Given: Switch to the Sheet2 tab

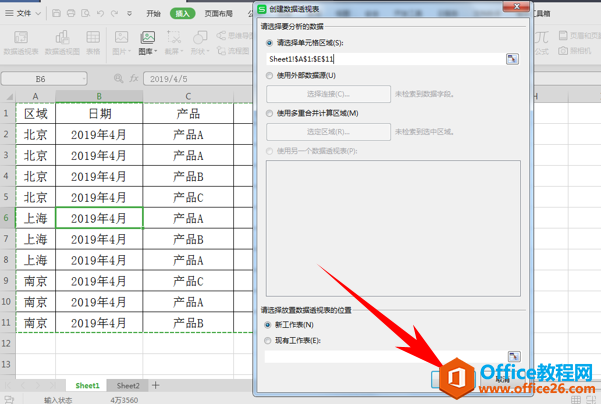Looking at the screenshot, I should tap(127, 385).
